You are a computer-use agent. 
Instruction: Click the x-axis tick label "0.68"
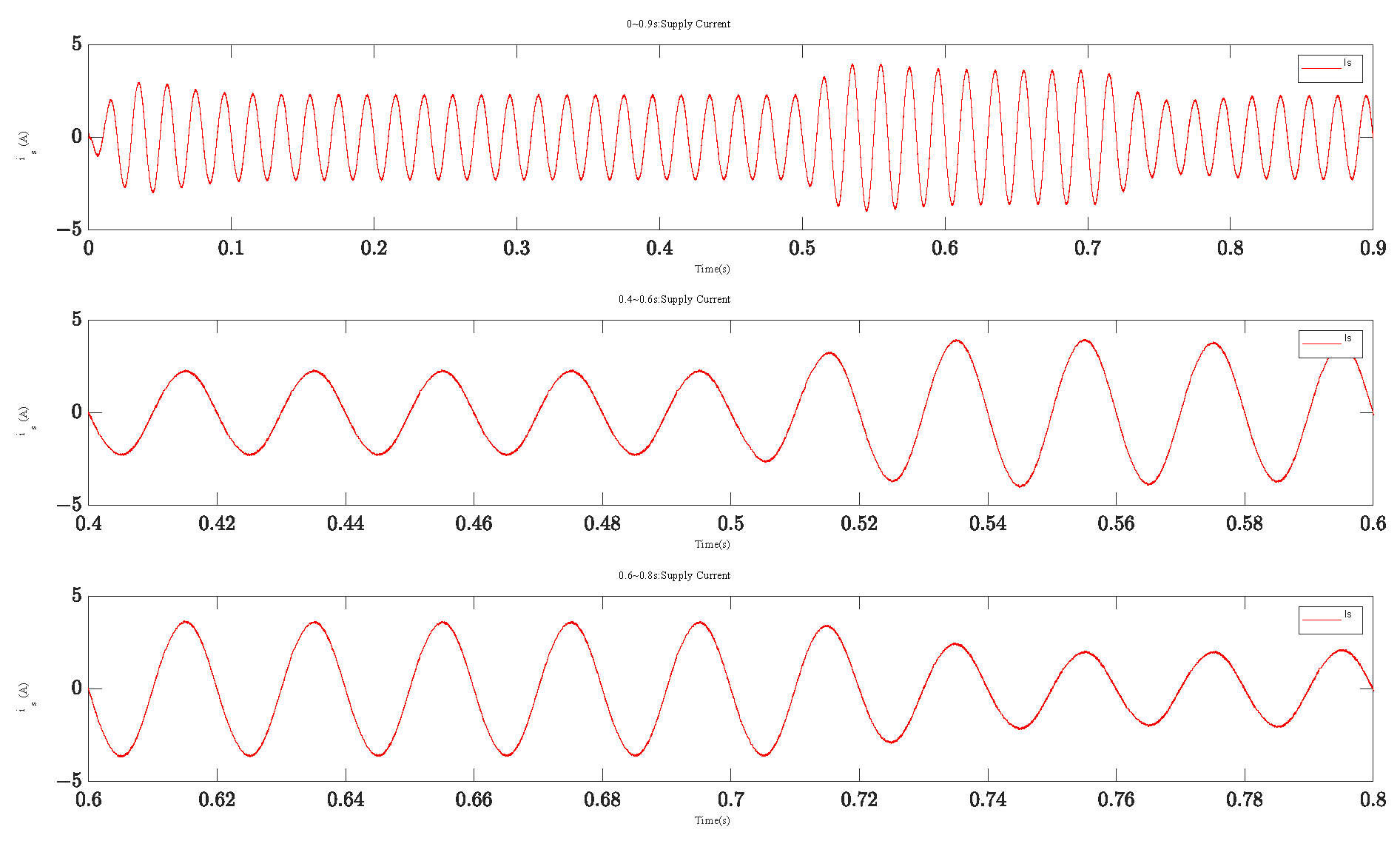(602, 800)
